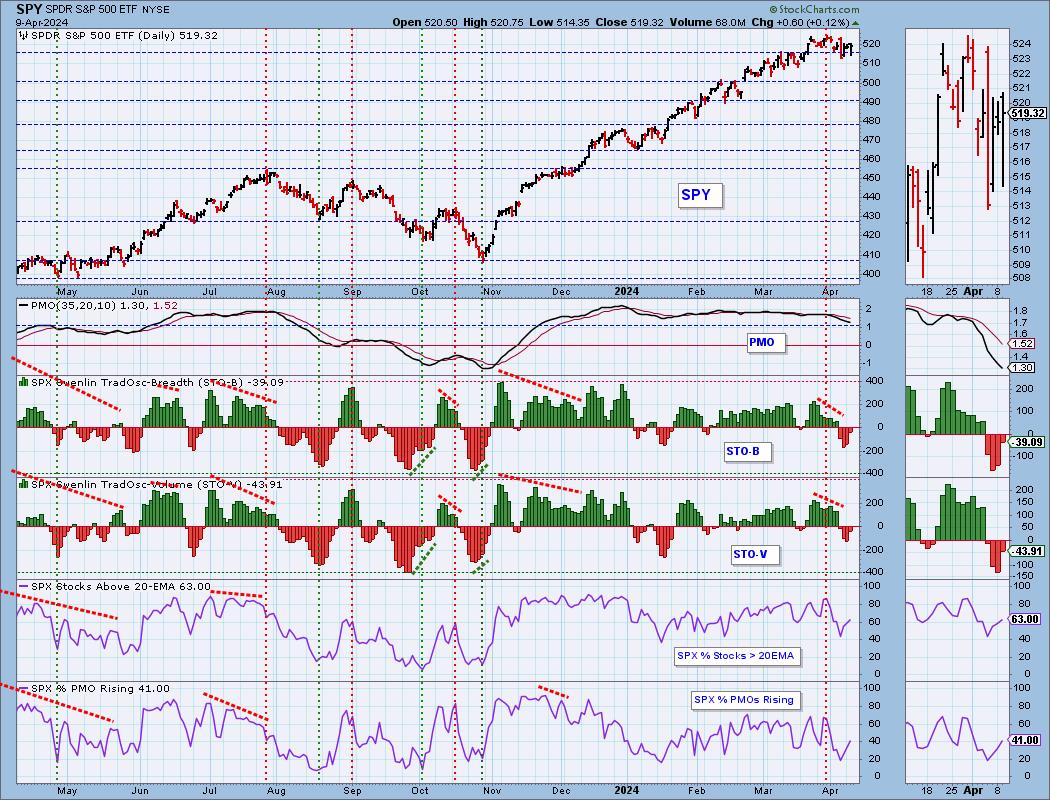Click the 2024 year label on the top time axis
This screenshot has height=800, width=1050.
[x=627, y=291]
